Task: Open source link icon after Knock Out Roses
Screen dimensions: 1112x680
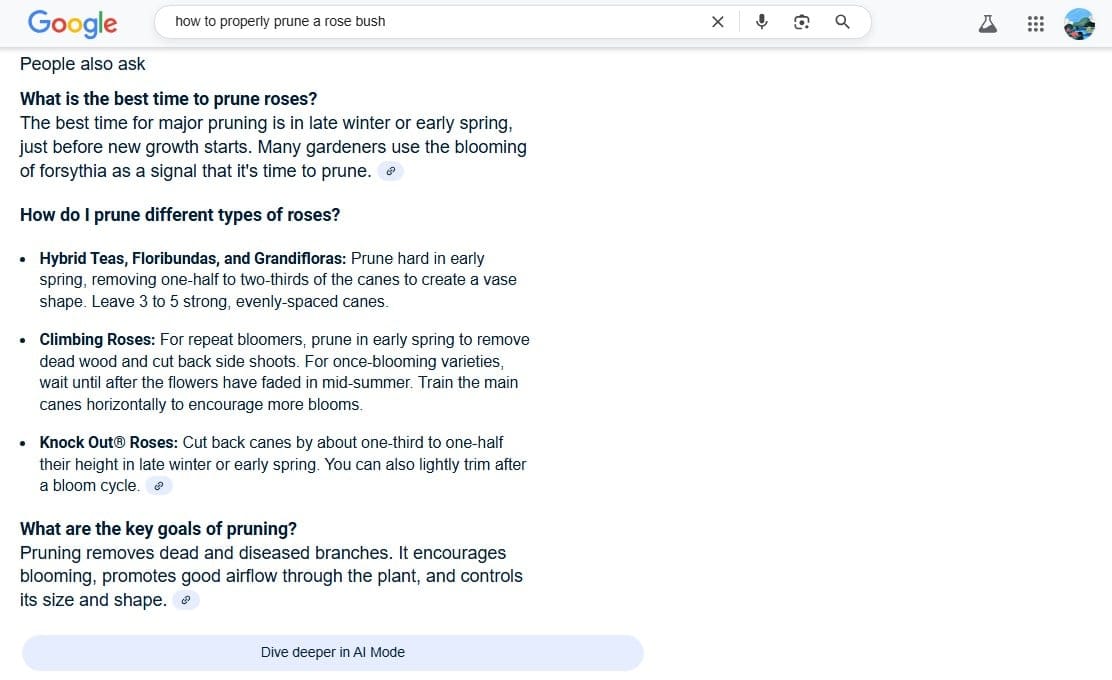Action: pyautogui.click(x=159, y=486)
